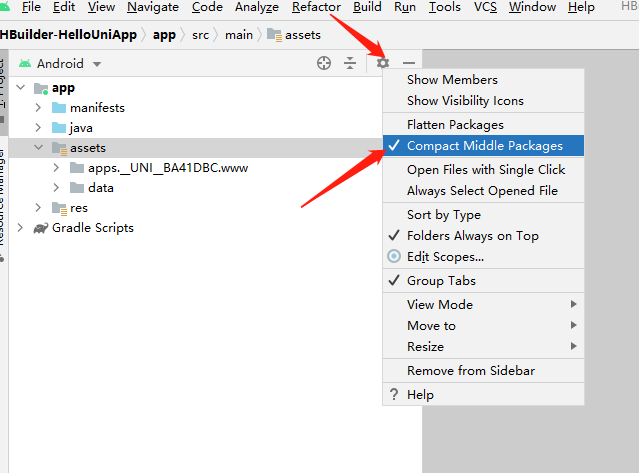Open the Android project view dropdown
639x473 pixels.
coord(60,64)
